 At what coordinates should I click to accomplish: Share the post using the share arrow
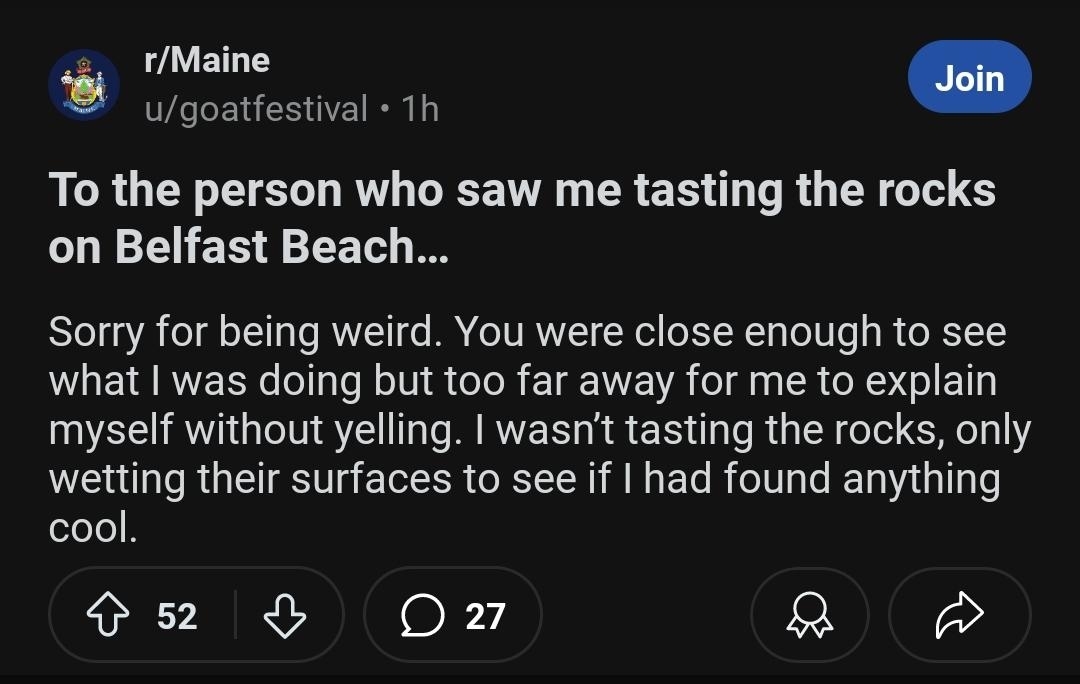(x=958, y=616)
